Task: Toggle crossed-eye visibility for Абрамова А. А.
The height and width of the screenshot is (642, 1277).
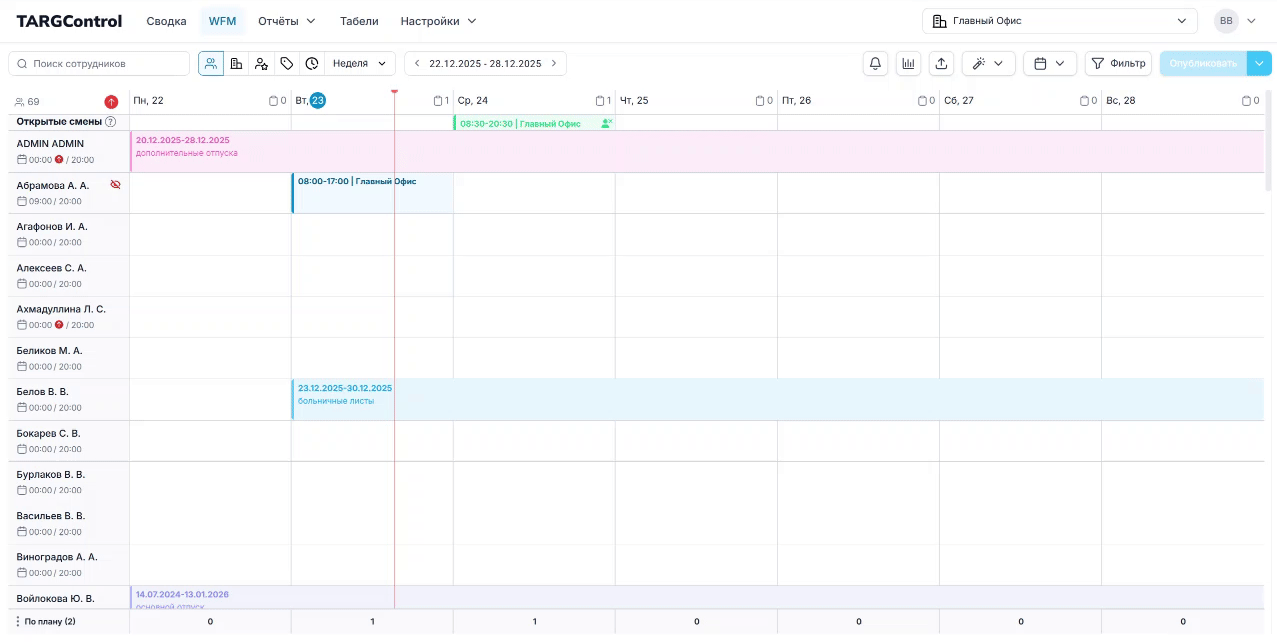Action: 115,185
